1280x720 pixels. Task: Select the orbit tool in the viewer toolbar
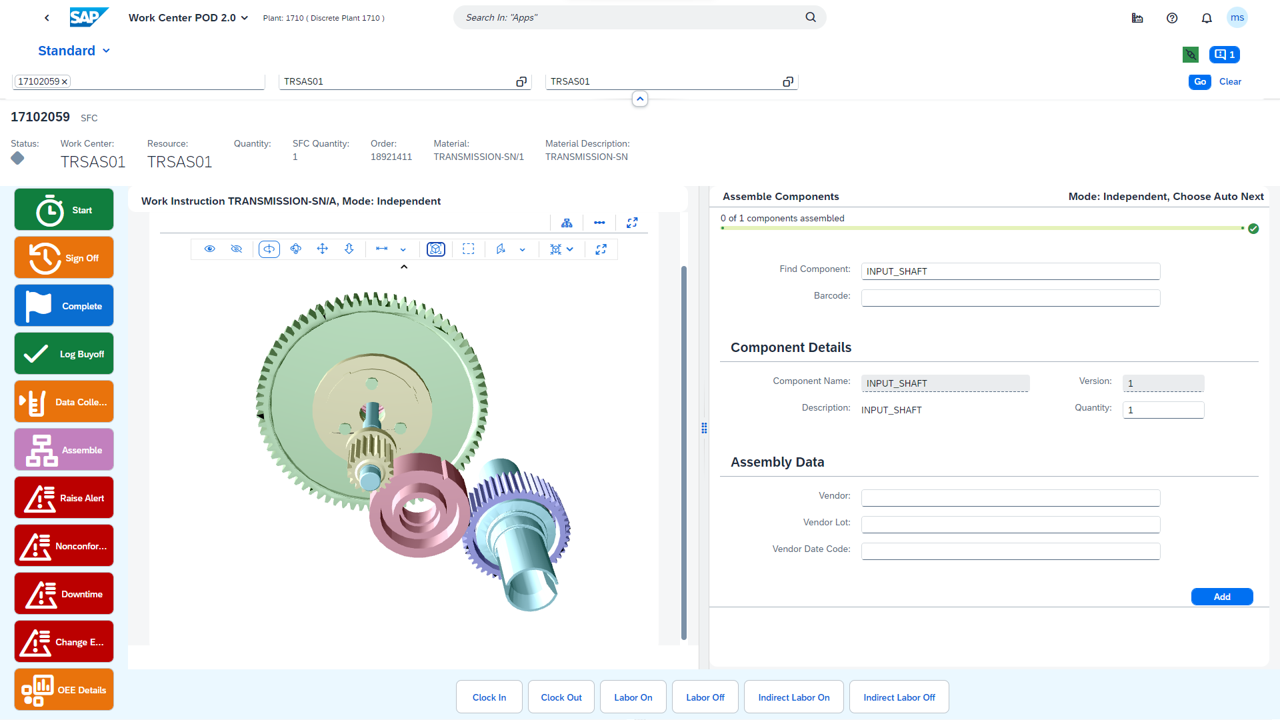coord(296,249)
